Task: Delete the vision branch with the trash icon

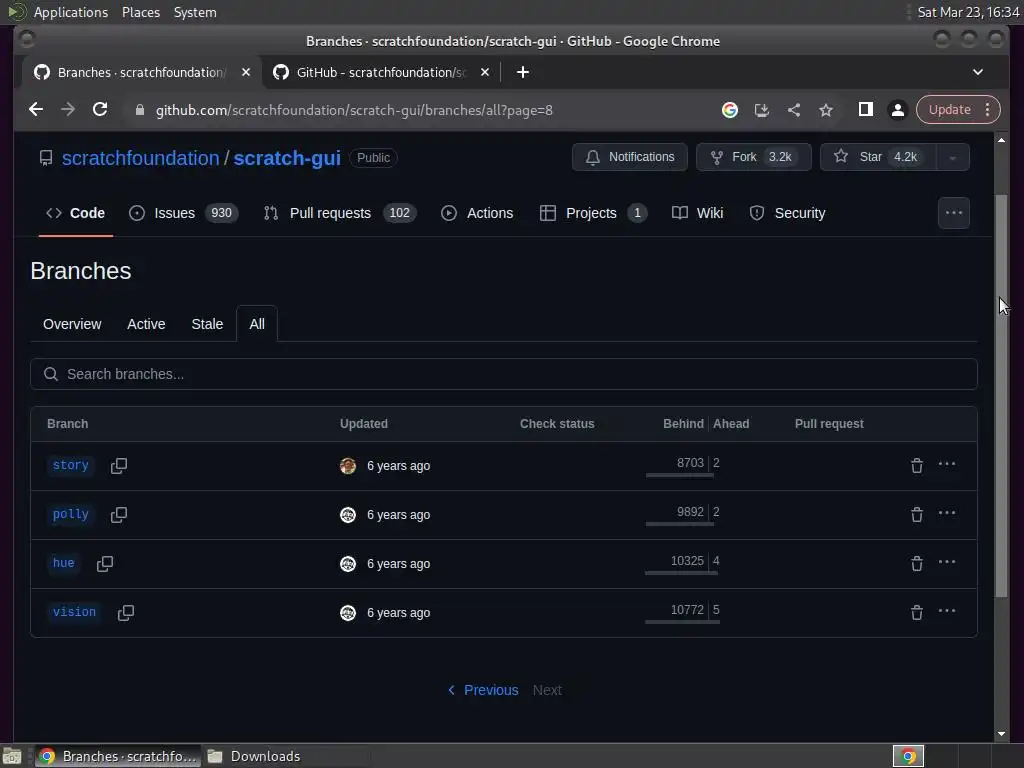Action: click(x=917, y=613)
